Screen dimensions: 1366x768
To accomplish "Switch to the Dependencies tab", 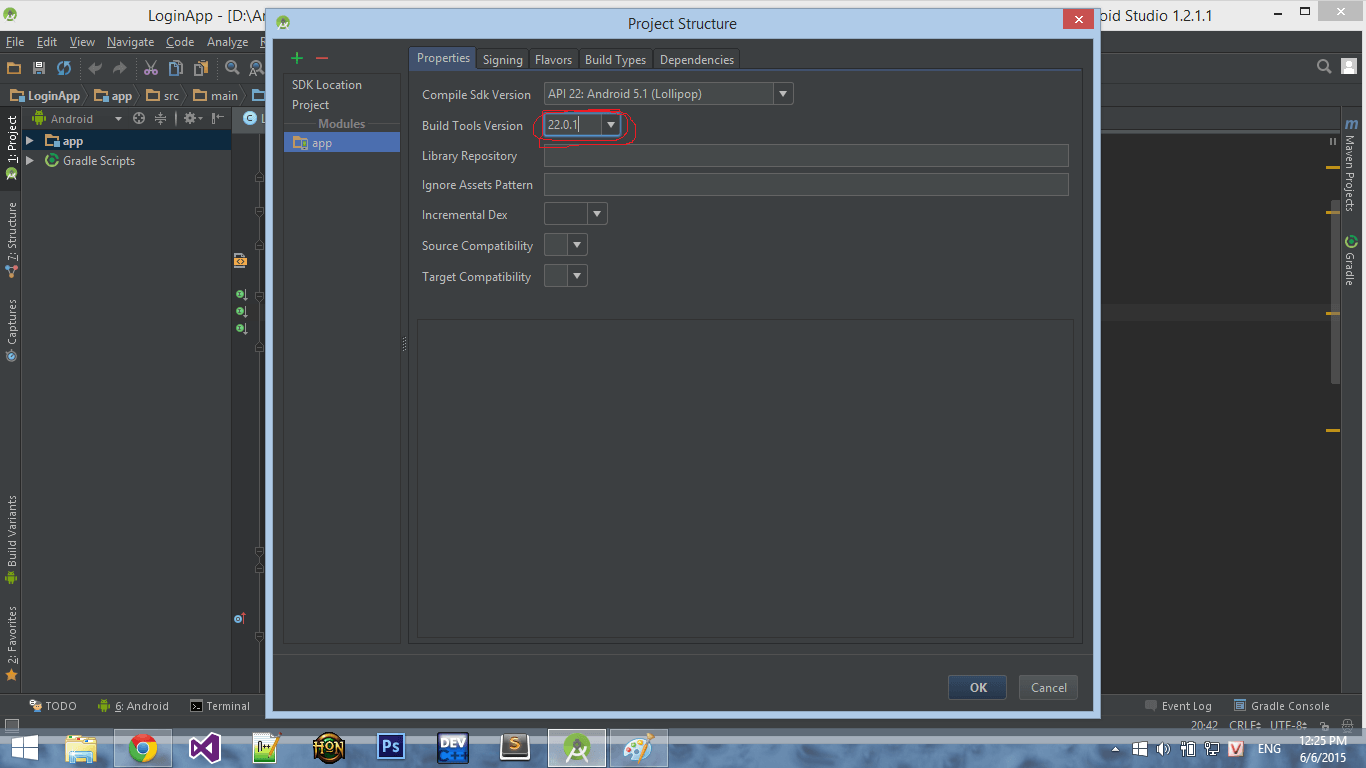I will click(x=697, y=60).
